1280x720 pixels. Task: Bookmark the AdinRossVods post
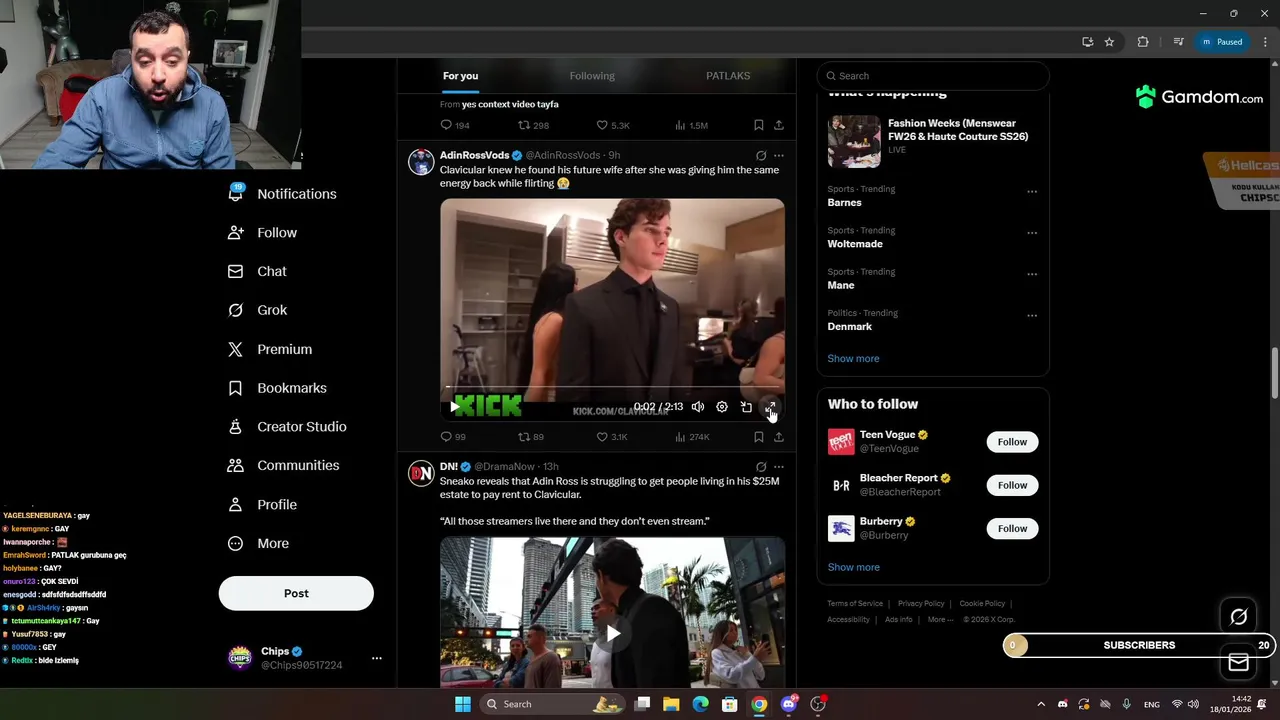[759, 437]
